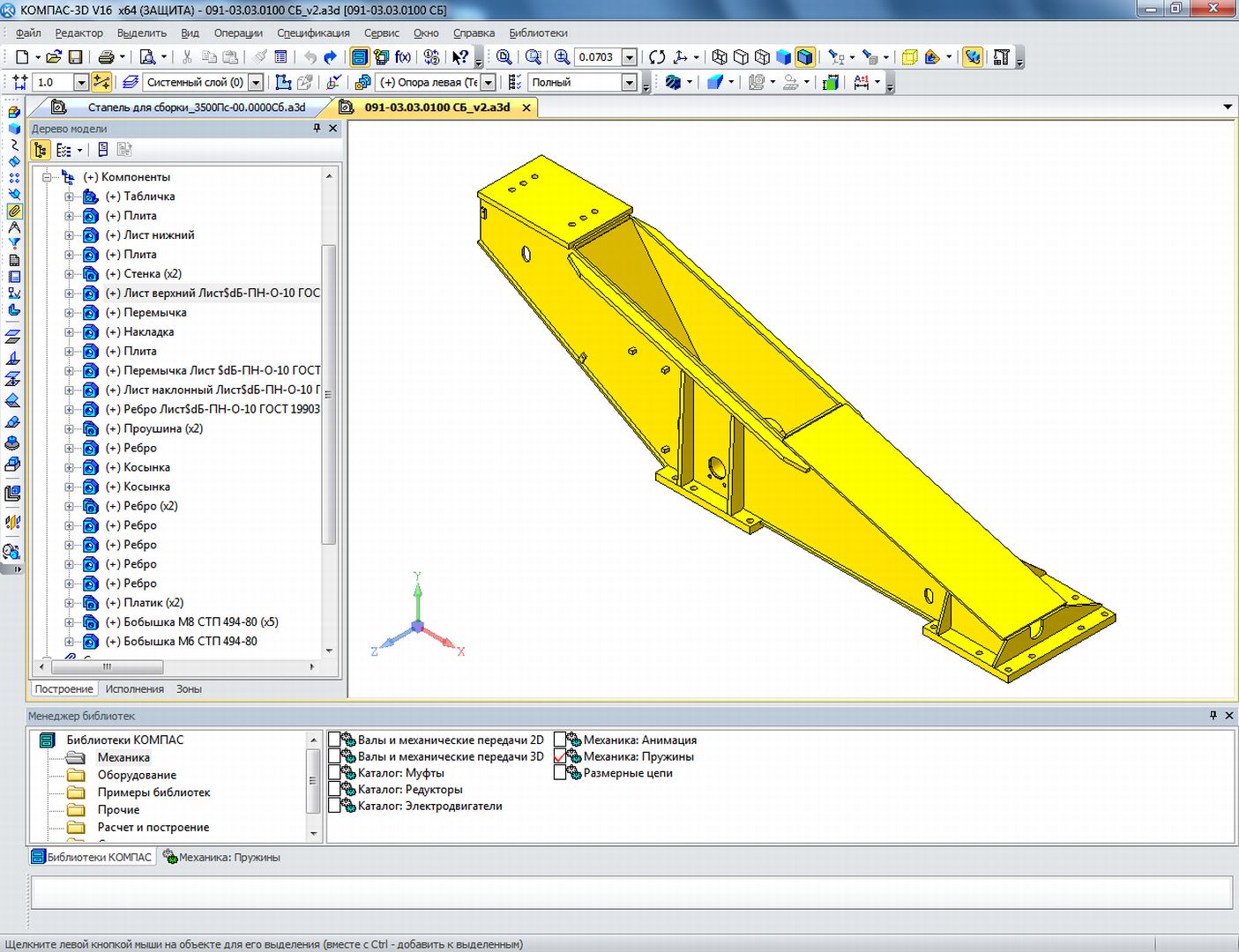Click the Print icon in toolbar
The image size is (1239, 952).
(x=106, y=57)
